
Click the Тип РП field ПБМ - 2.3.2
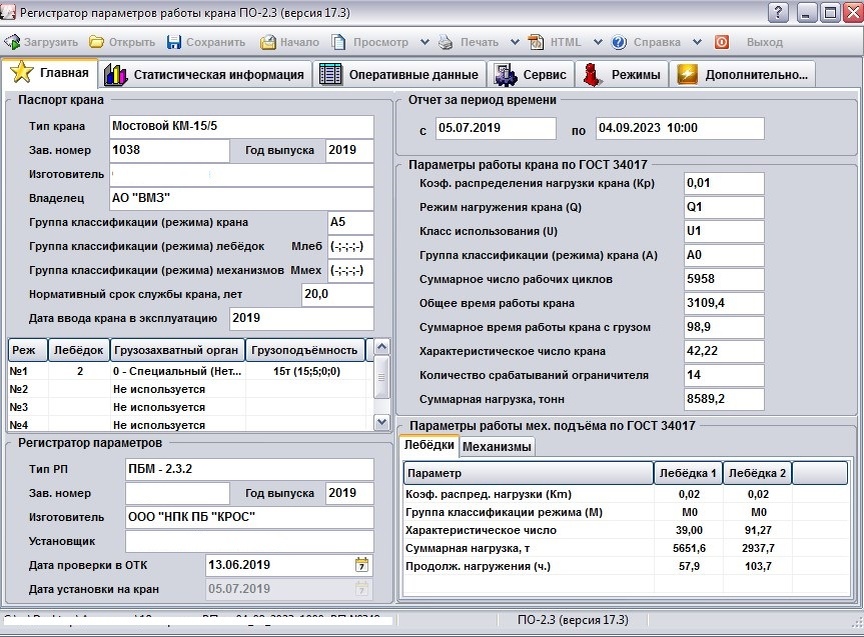click(249, 469)
